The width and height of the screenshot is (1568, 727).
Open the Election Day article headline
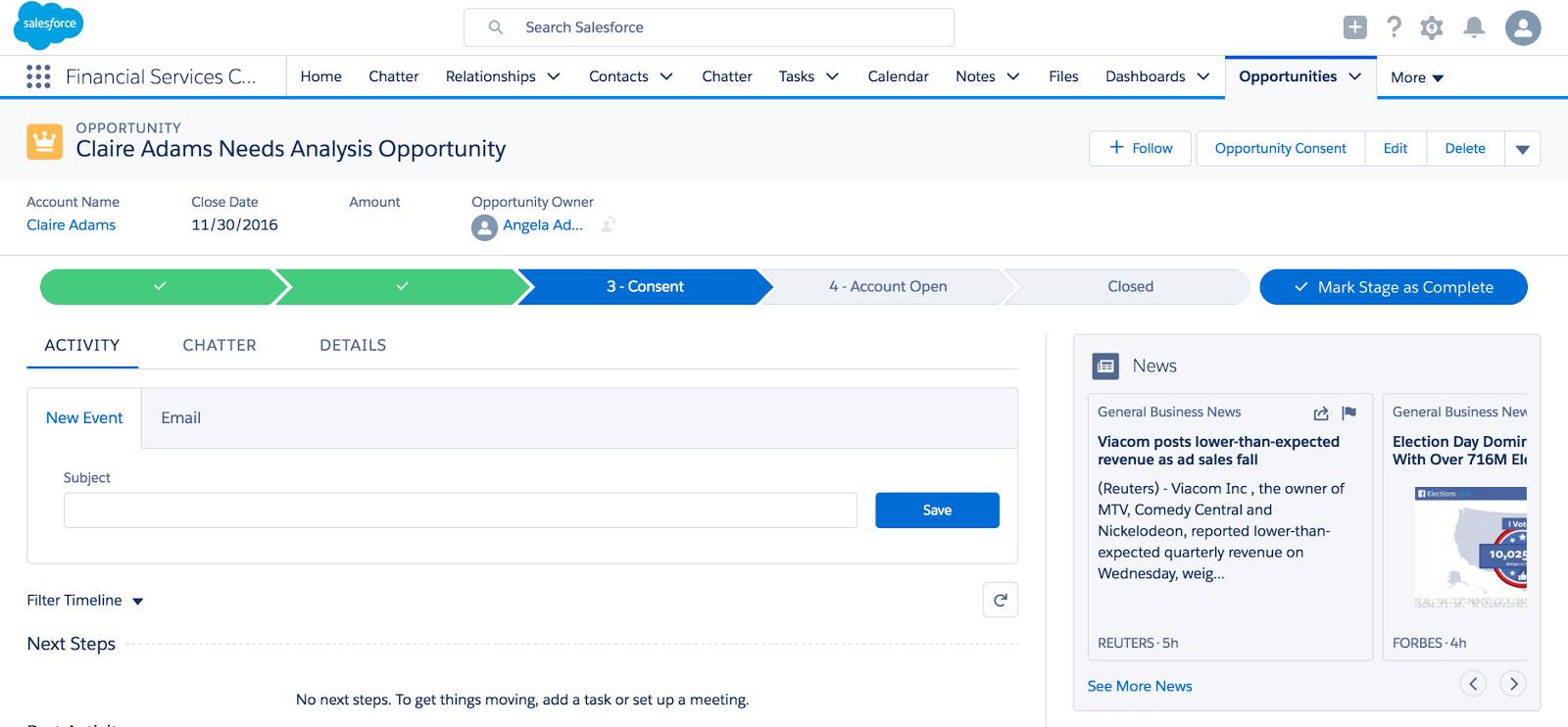(1459, 451)
